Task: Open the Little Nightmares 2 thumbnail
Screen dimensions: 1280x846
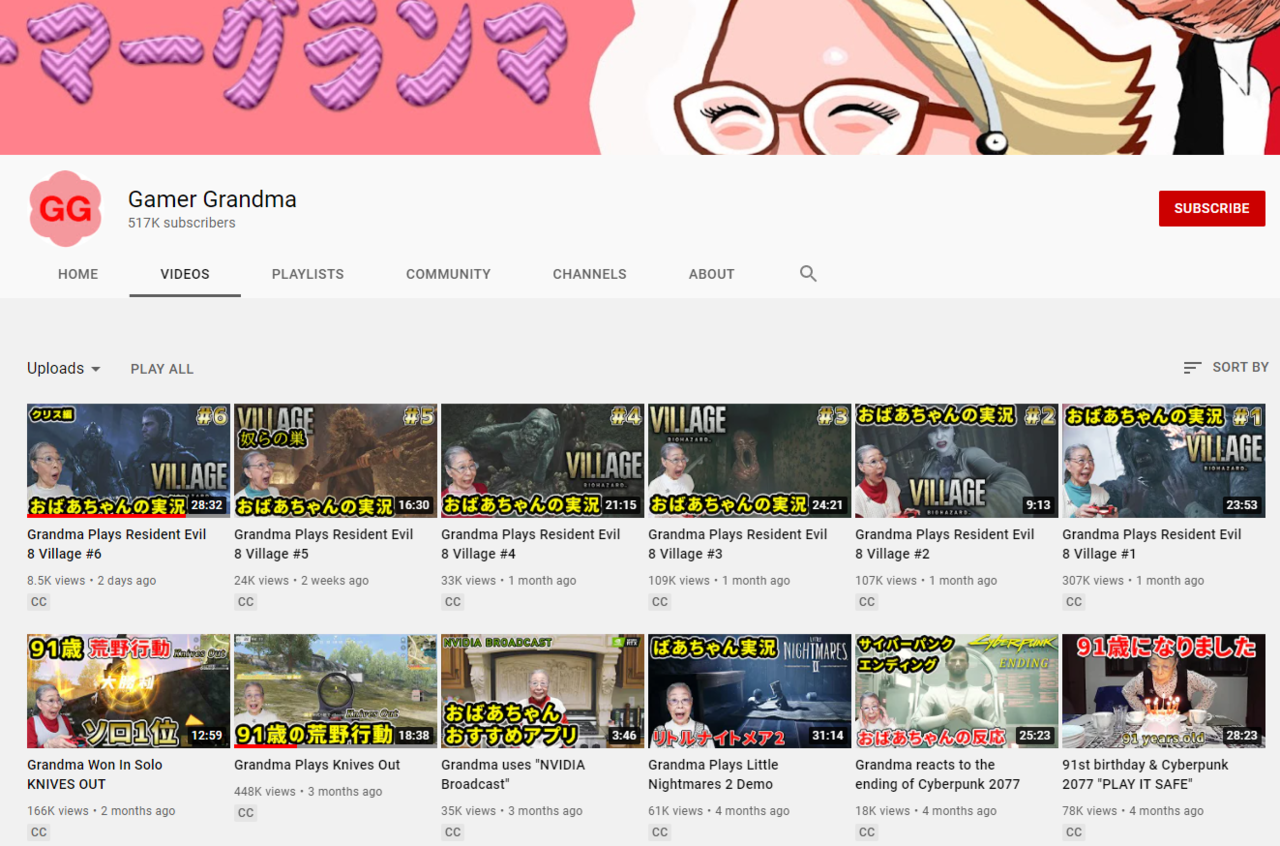Action: (749, 691)
